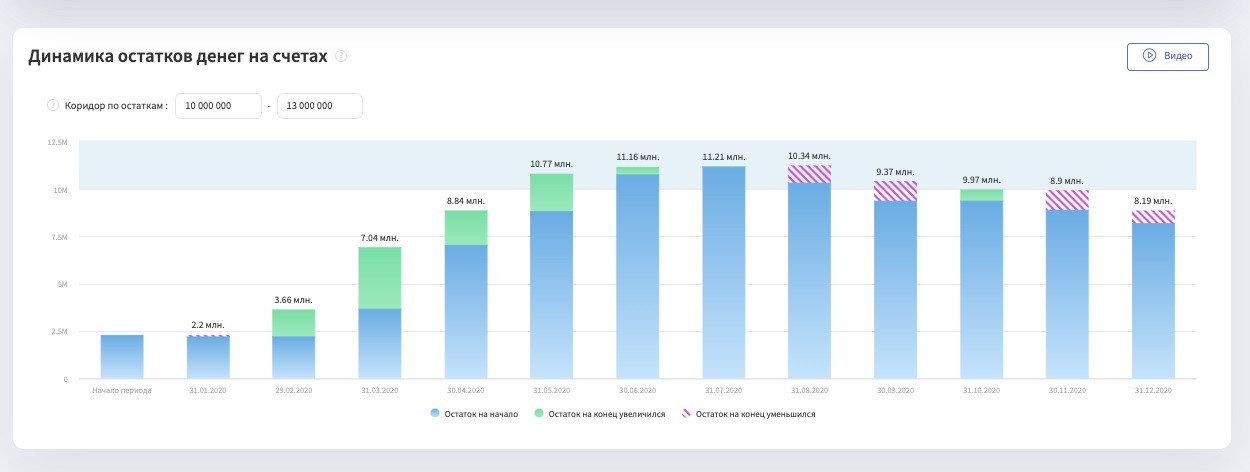Select the blue 31.07.2020 bar
This screenshot has height=472, width=1250.
pyautogui.click(x=723, y=272)
